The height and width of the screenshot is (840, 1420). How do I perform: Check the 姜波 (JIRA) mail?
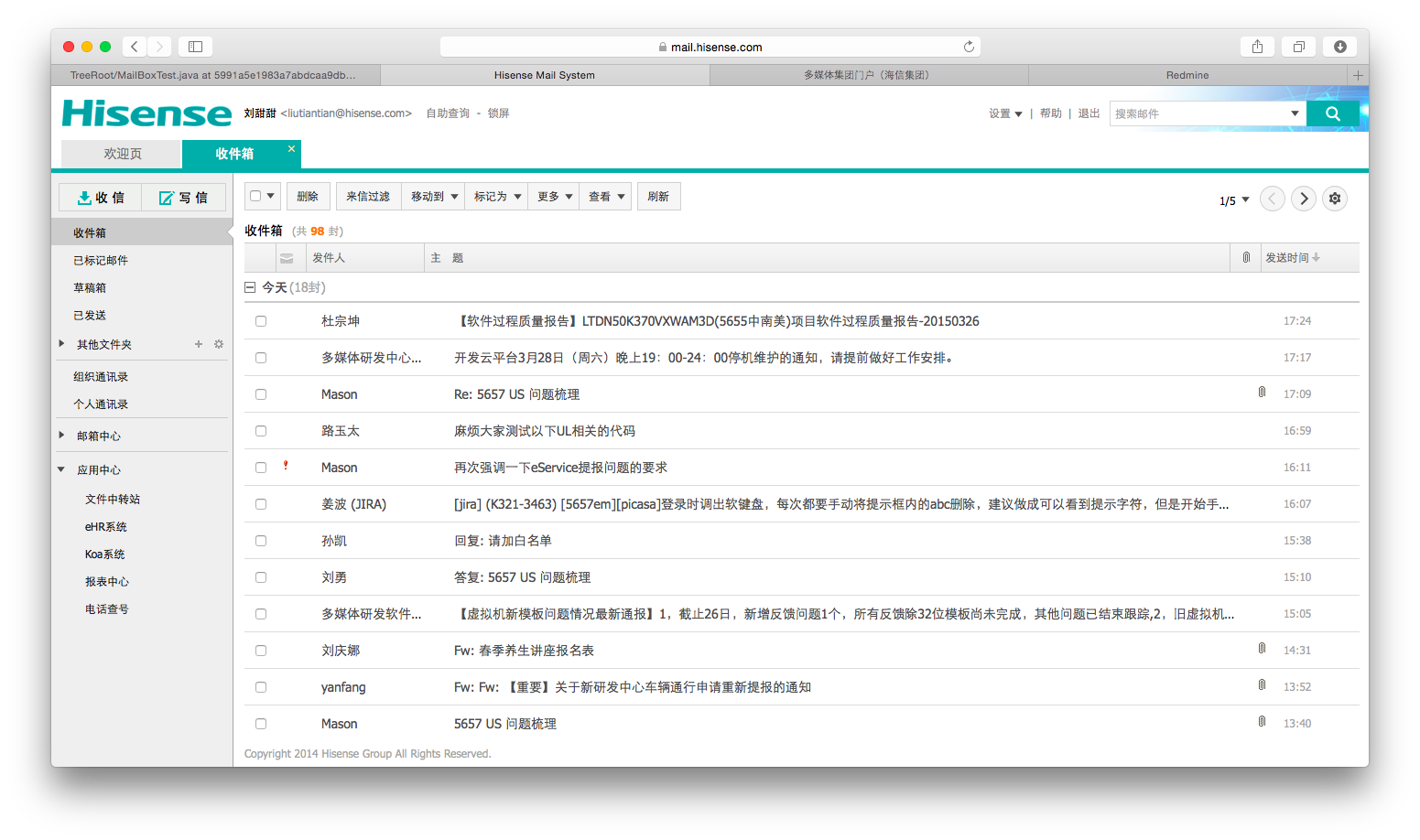point(261,504)
